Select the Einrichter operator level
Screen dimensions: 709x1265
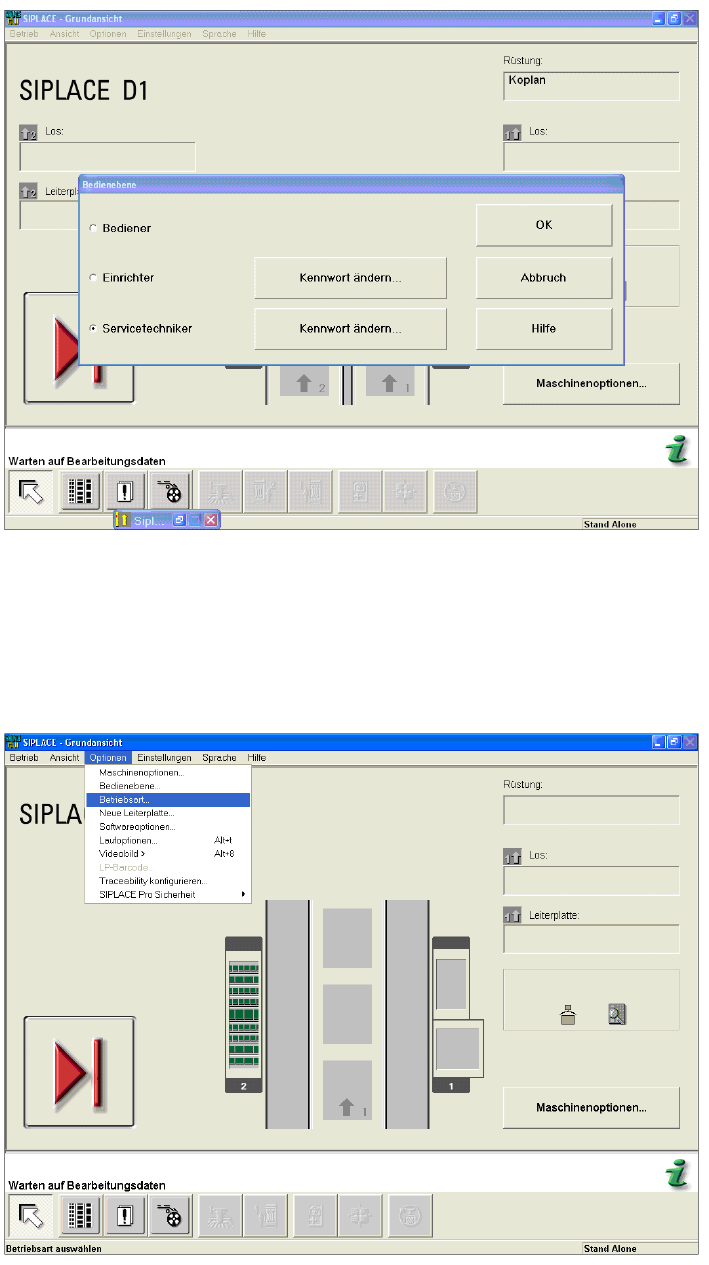coord(94,277)
